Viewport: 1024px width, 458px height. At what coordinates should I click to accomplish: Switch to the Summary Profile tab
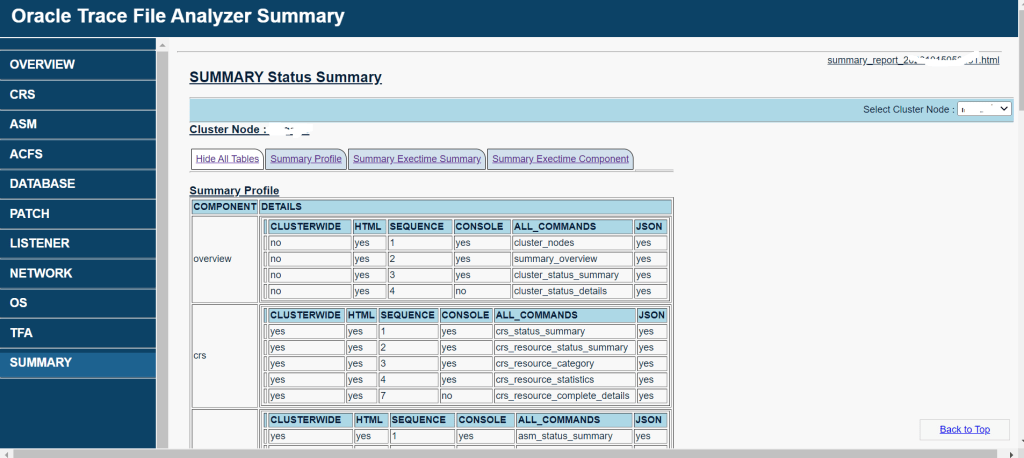pyautogui.click(x=305, y=159)
